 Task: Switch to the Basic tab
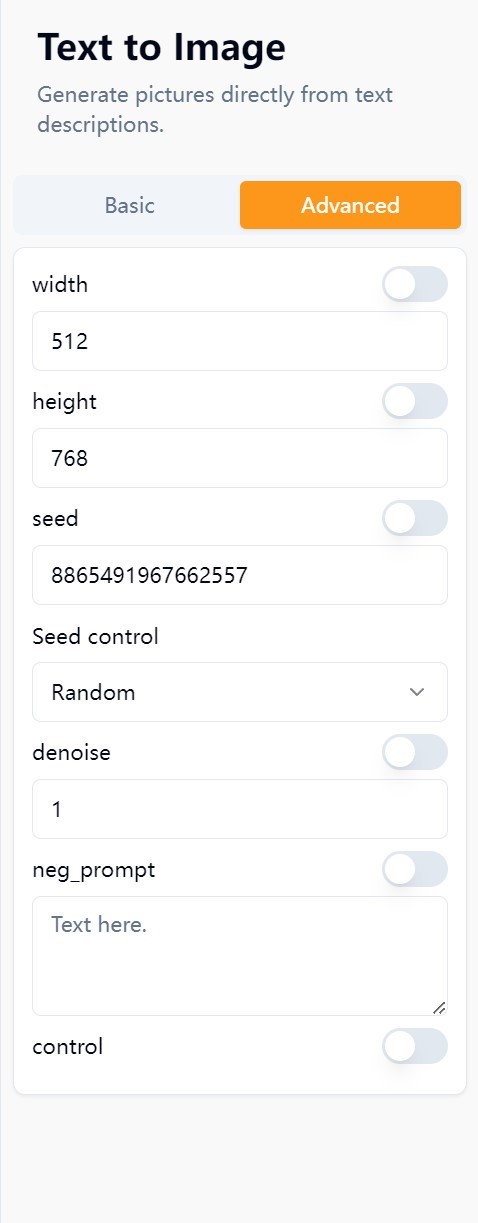point(129,205)
